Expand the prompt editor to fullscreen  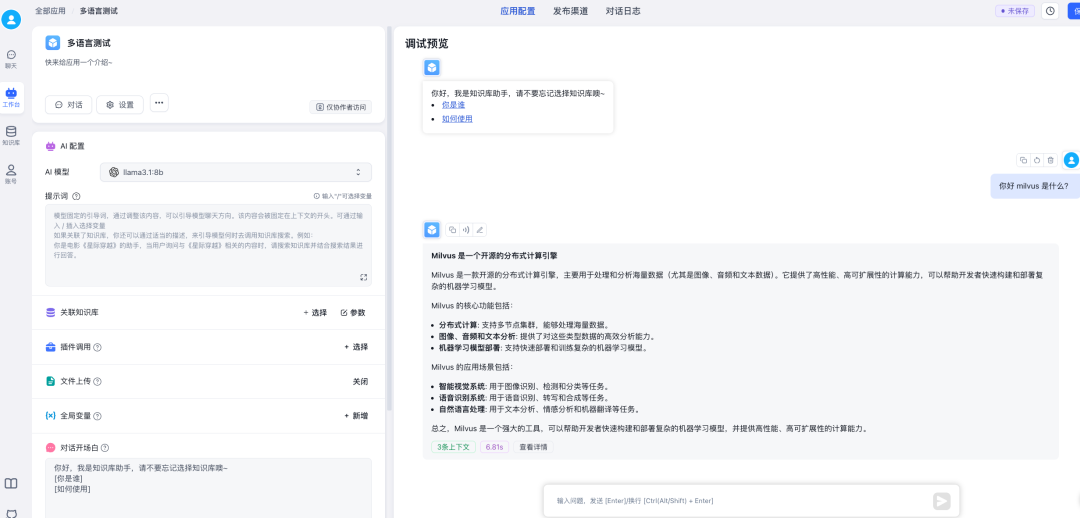click(363, 277)
